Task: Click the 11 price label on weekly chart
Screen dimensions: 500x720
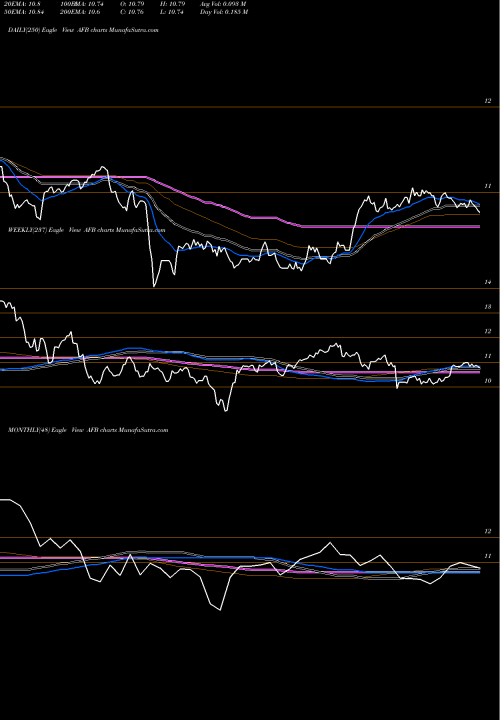Action: coord(488,356)
